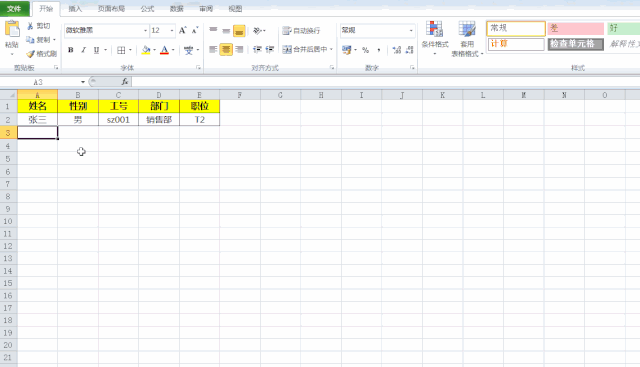Viewport: 640px width, 367px height.
Task: Click Merge and Center
Action: tap(305, 49)
